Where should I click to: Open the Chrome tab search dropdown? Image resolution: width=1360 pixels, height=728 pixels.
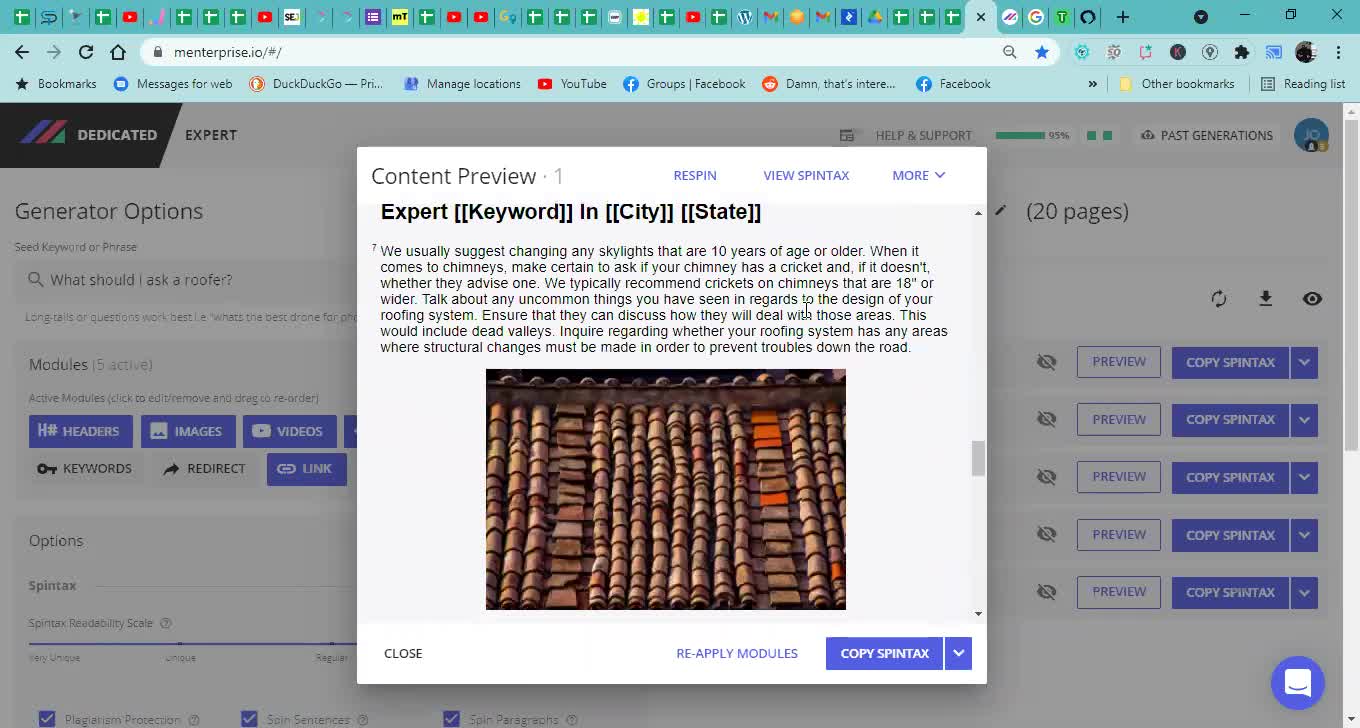[x=1201, y=17]
